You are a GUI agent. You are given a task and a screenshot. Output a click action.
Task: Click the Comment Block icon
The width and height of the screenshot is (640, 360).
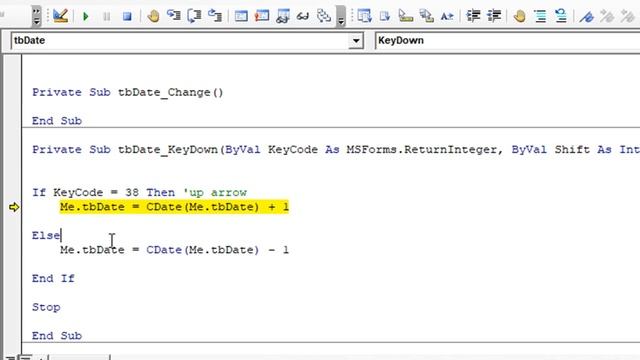[540, 16]
